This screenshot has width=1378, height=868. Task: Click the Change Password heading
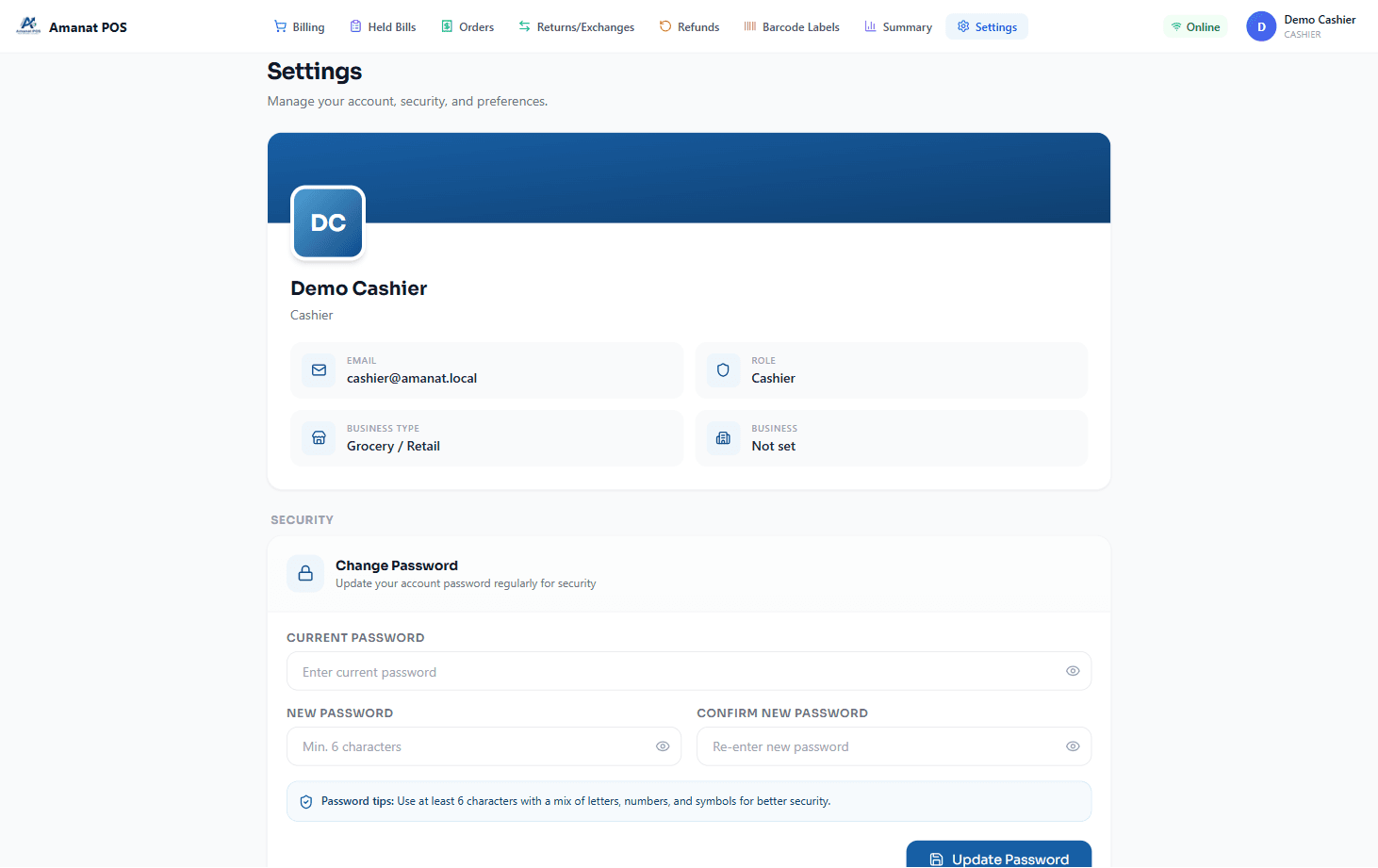397,565
